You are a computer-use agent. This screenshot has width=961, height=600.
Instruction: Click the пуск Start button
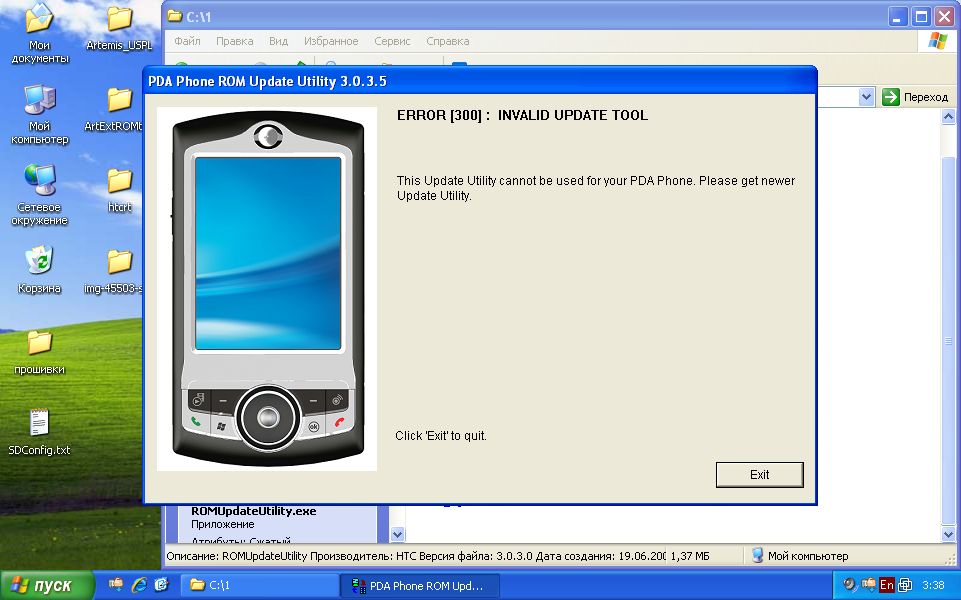coord(47,585)
